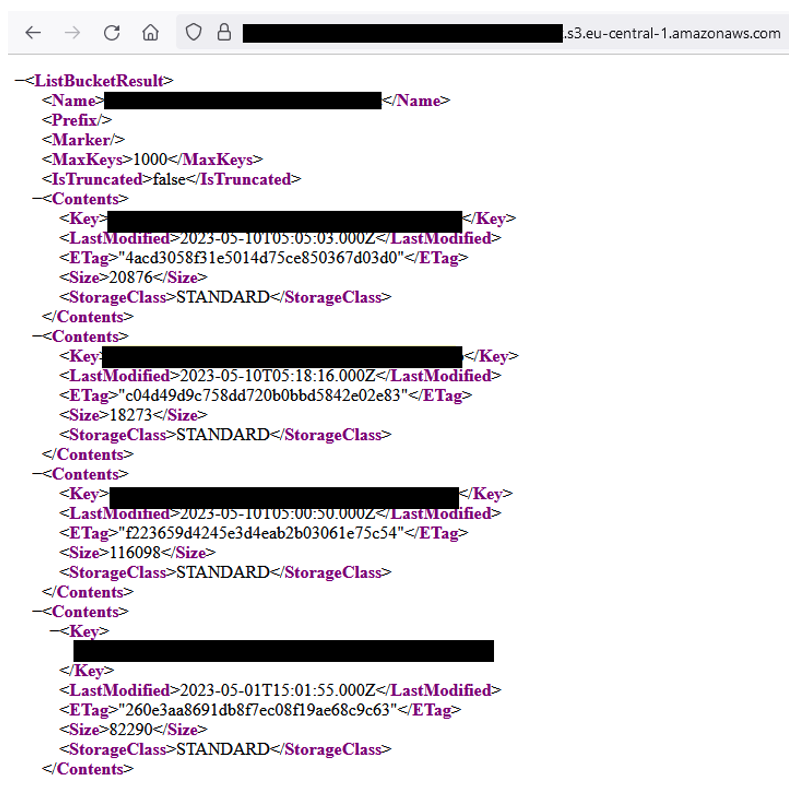Image resolution: width=789 pixels, height=785 pixels.
Task: Open the browser home page
Action: (x=150, y=33)
